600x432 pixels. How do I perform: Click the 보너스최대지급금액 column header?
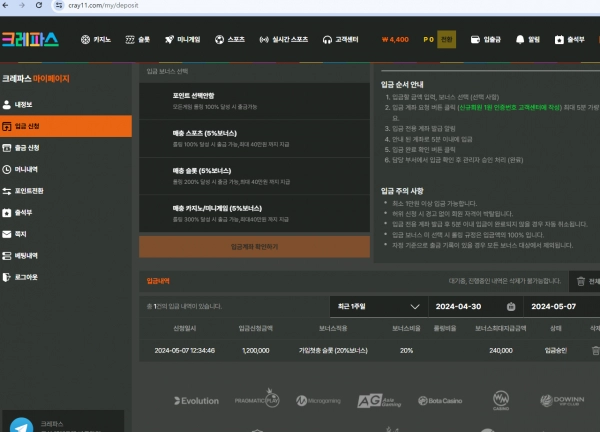pos(501,328)
